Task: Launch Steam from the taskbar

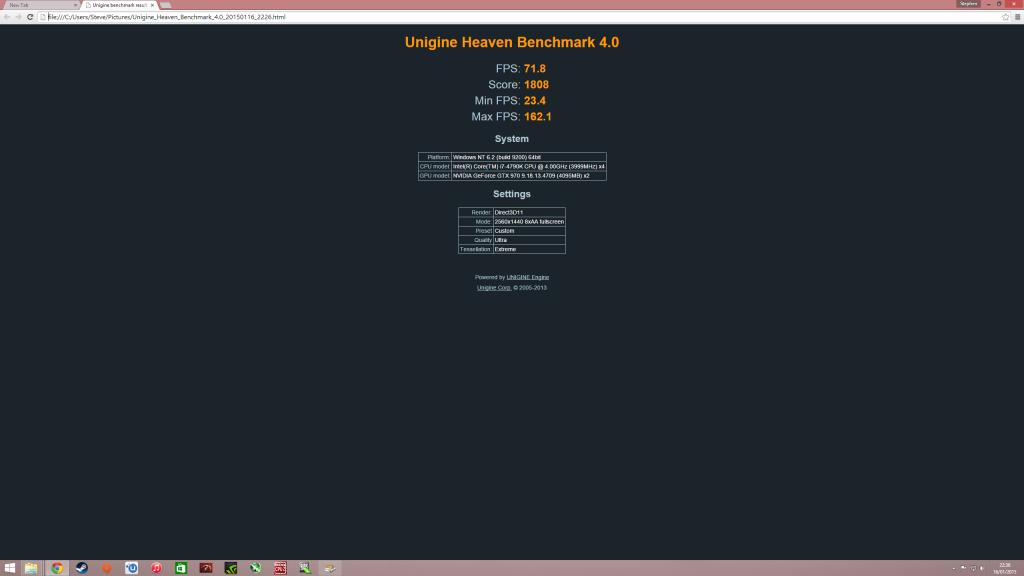Action: tap(82, 568)
